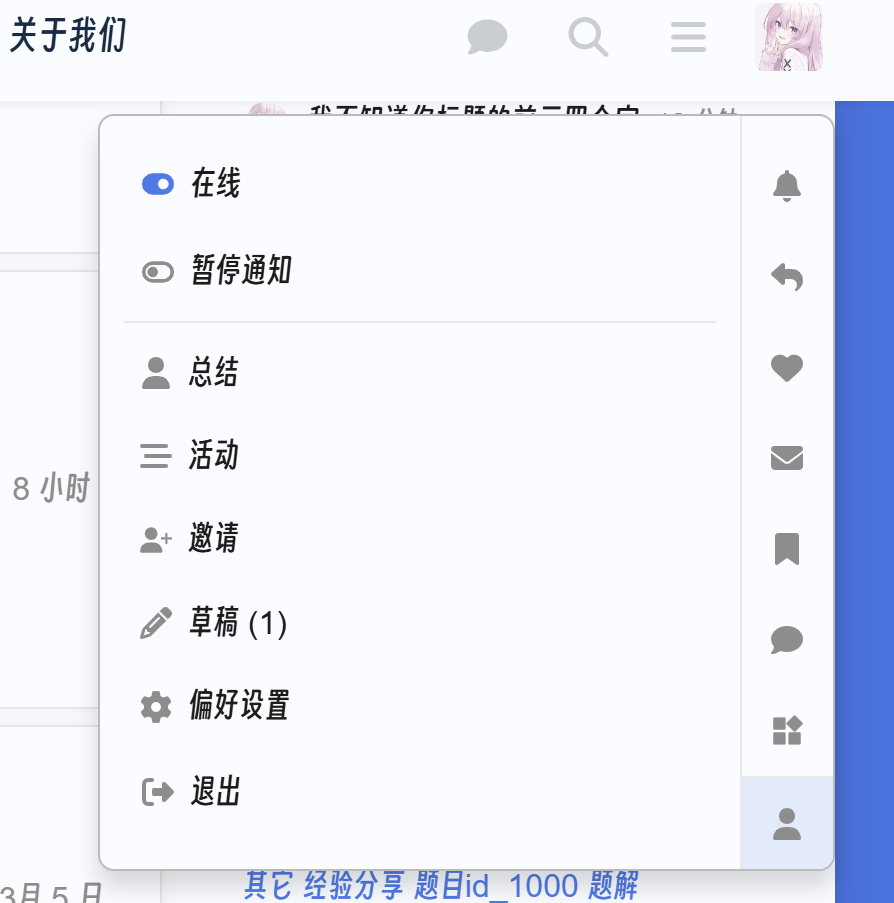This screenshot has width=894, height=903.
Task: Open link 其它 经验分享 题目id_1000 题解
Action: click(441, 886)
